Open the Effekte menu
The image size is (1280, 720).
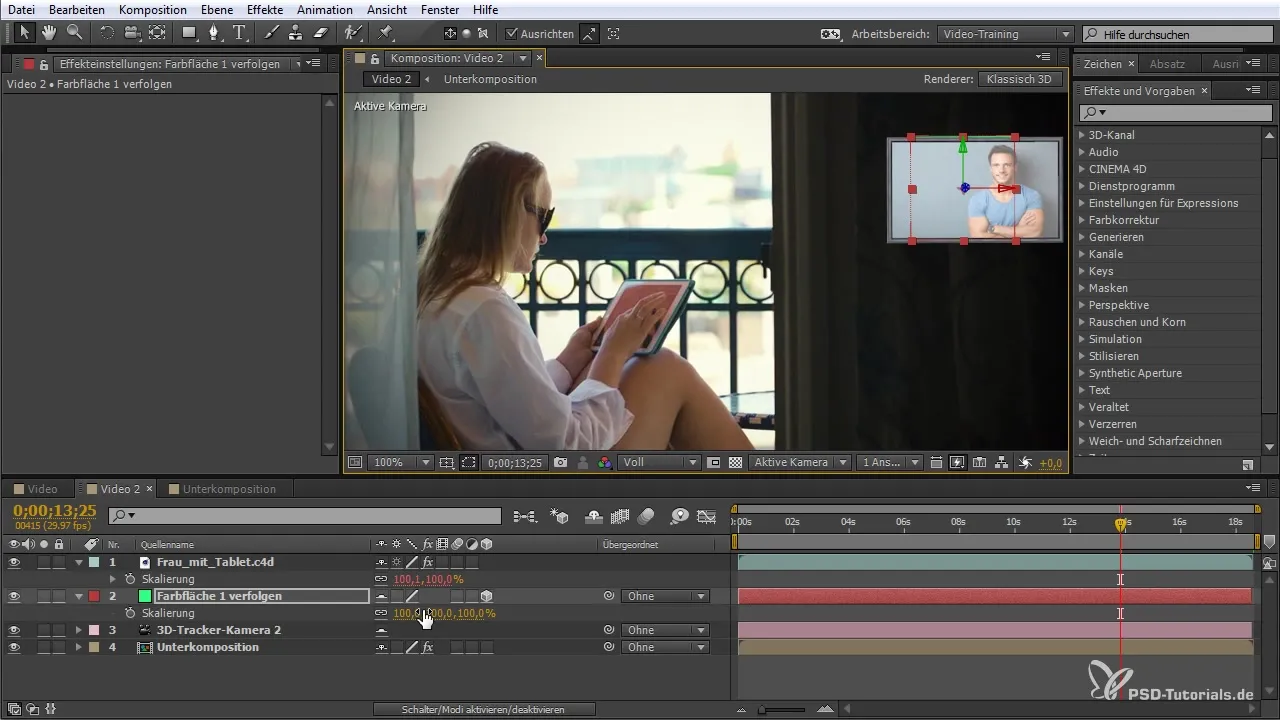(265, 9)
